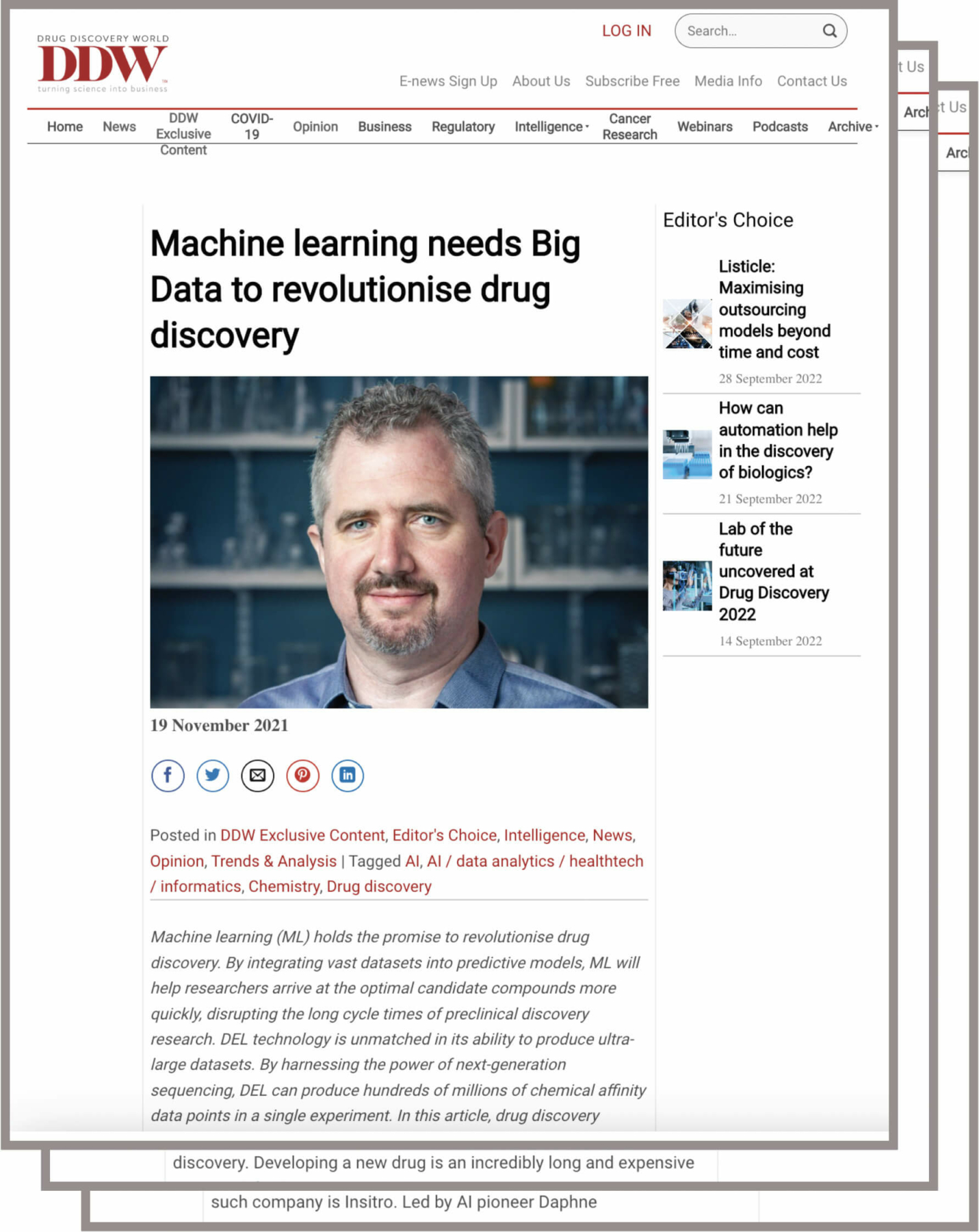979x1232 pixels.
Task: Click the Chemistry tag link
Action: click(284, 886)
